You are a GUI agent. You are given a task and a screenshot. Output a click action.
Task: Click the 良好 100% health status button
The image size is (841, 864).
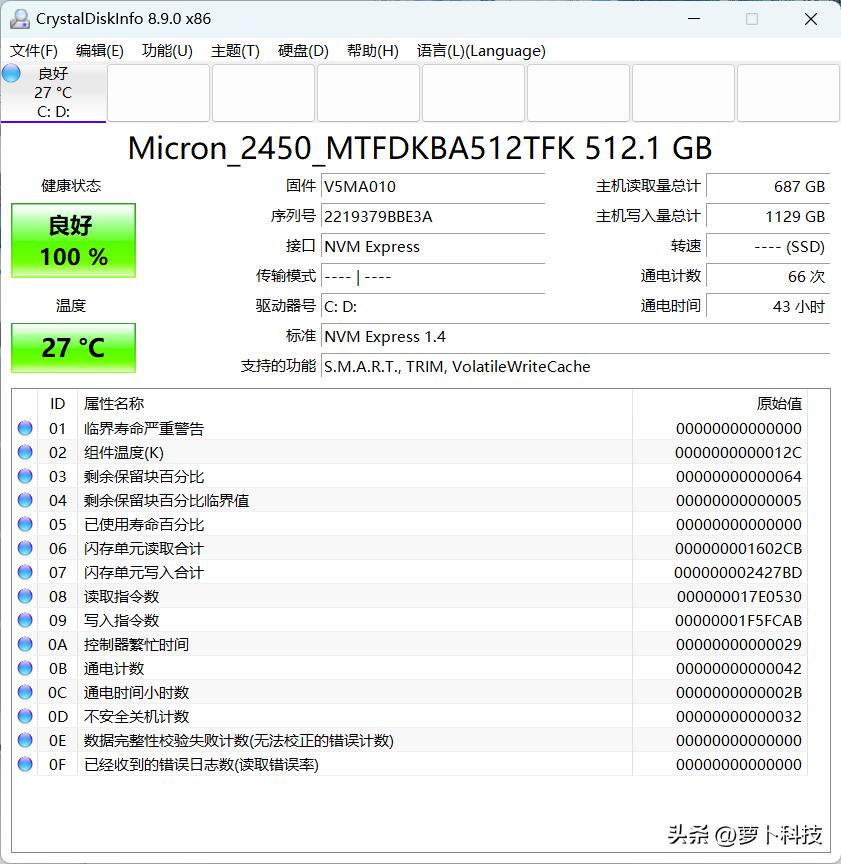pos(72,240)
